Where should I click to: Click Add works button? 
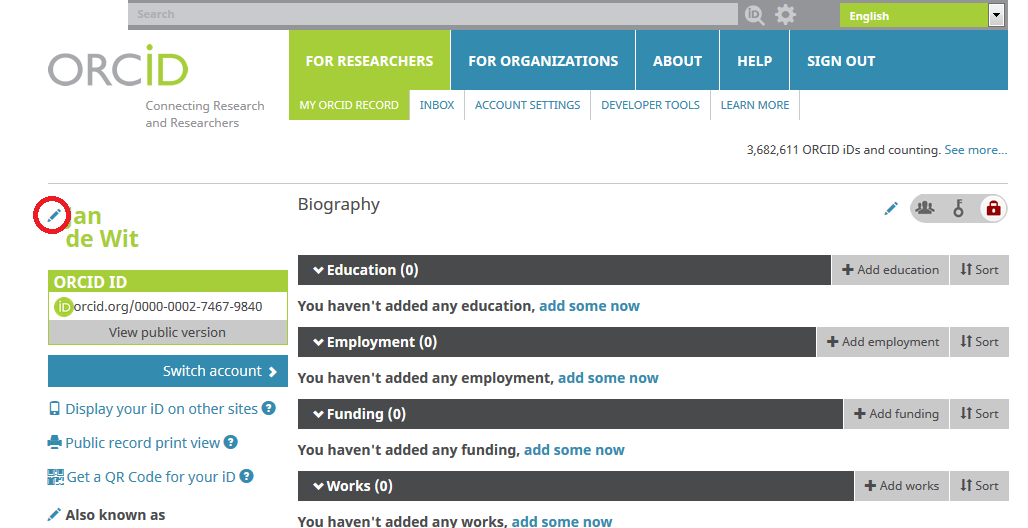[901, 486]
